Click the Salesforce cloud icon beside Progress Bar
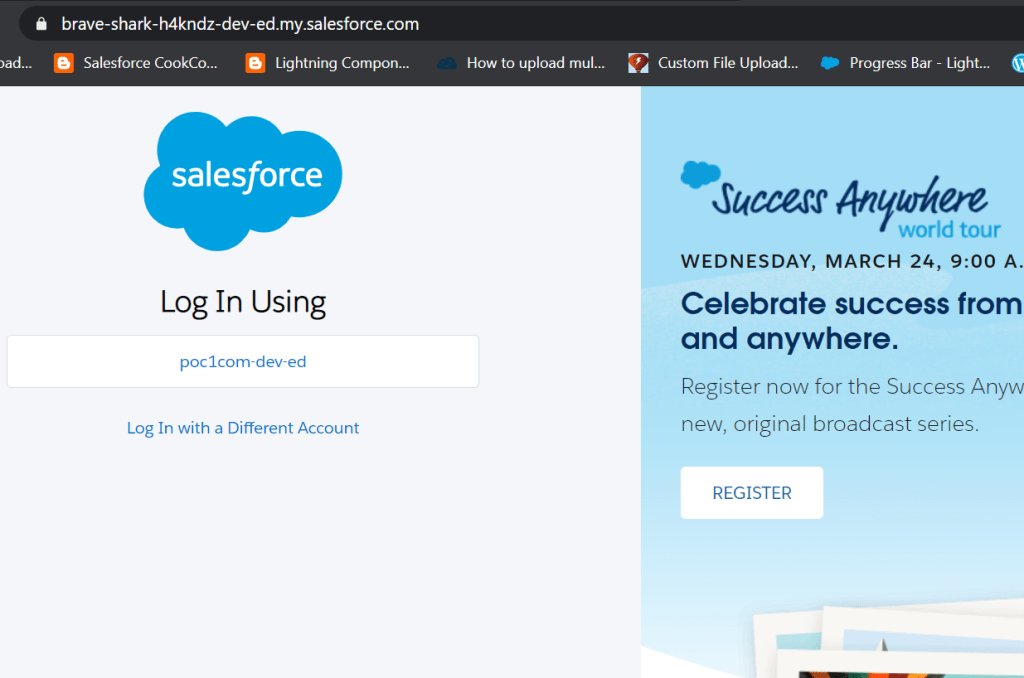Screen dimensions: 1024x678 point(830,63)
